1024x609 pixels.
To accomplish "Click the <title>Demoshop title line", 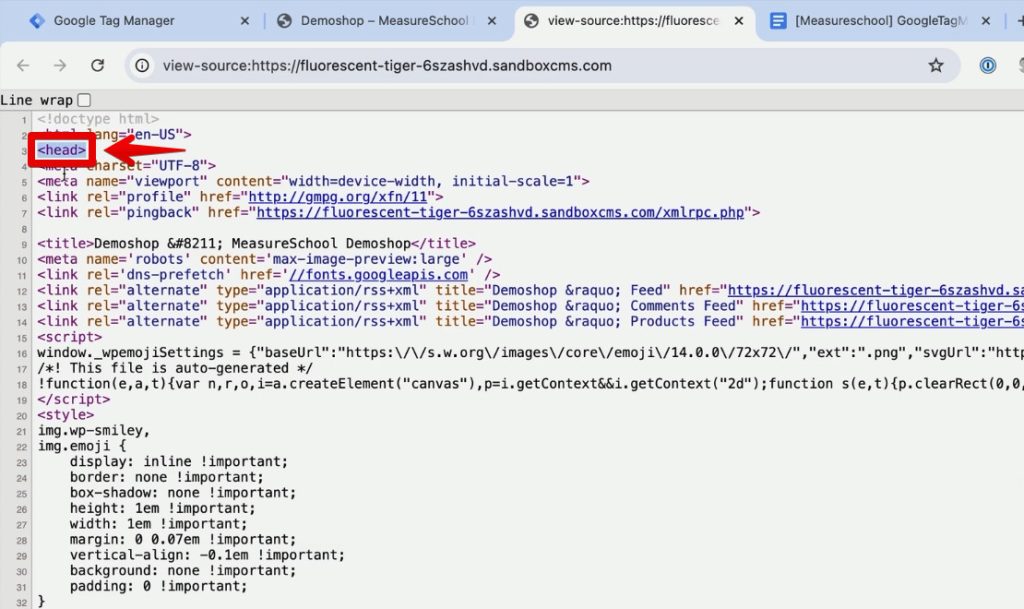I will click(x=256, y=243).
